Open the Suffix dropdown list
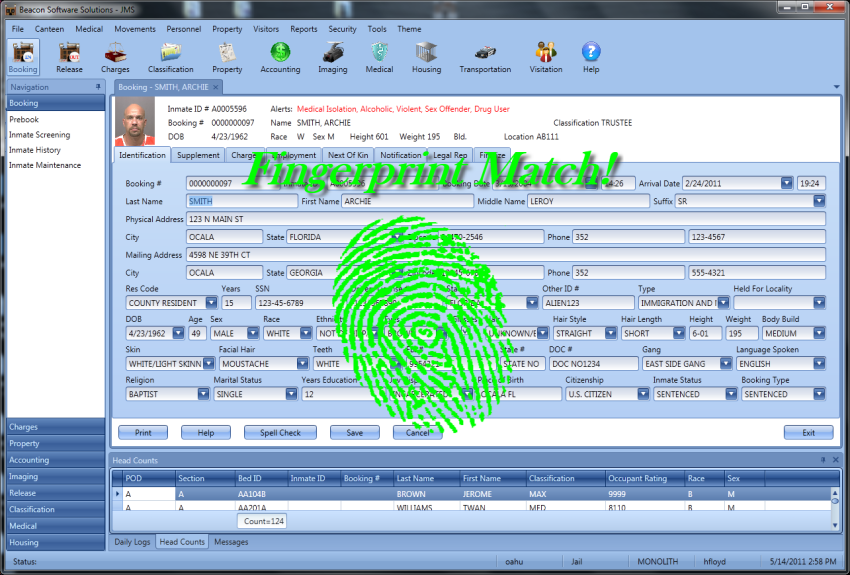 point(818,201)
